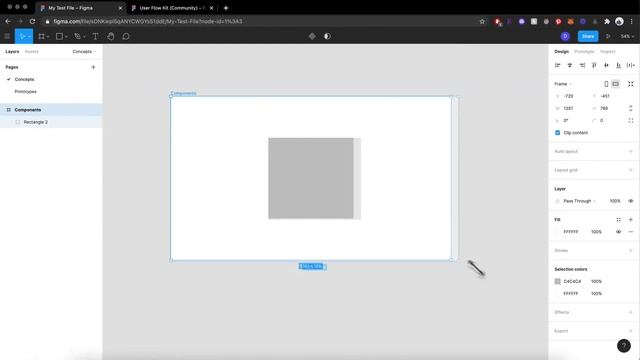Click the FFFFFF fill color swatch

[x=558, y=232]
